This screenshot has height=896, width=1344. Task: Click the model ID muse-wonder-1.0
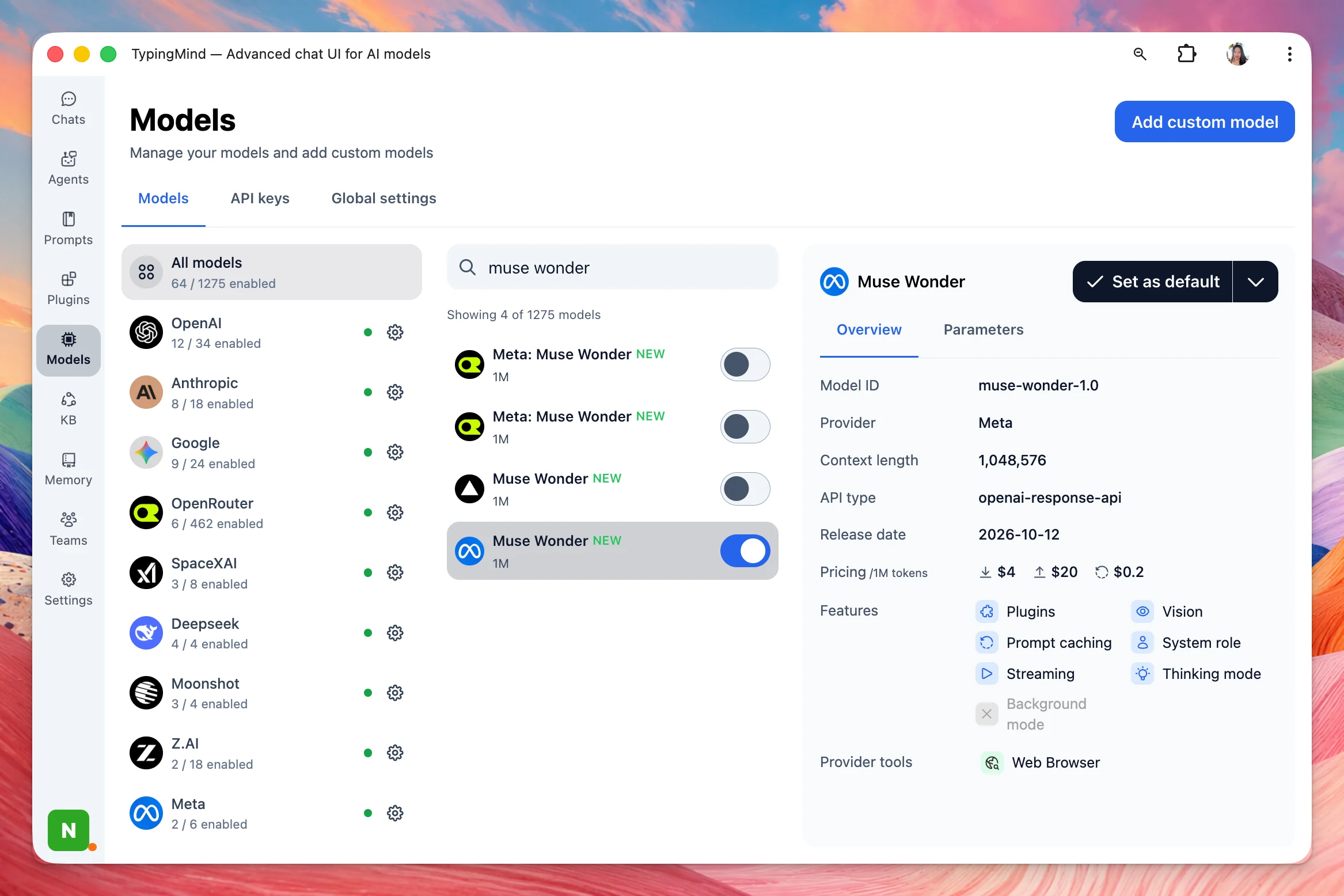[1038, 385]
